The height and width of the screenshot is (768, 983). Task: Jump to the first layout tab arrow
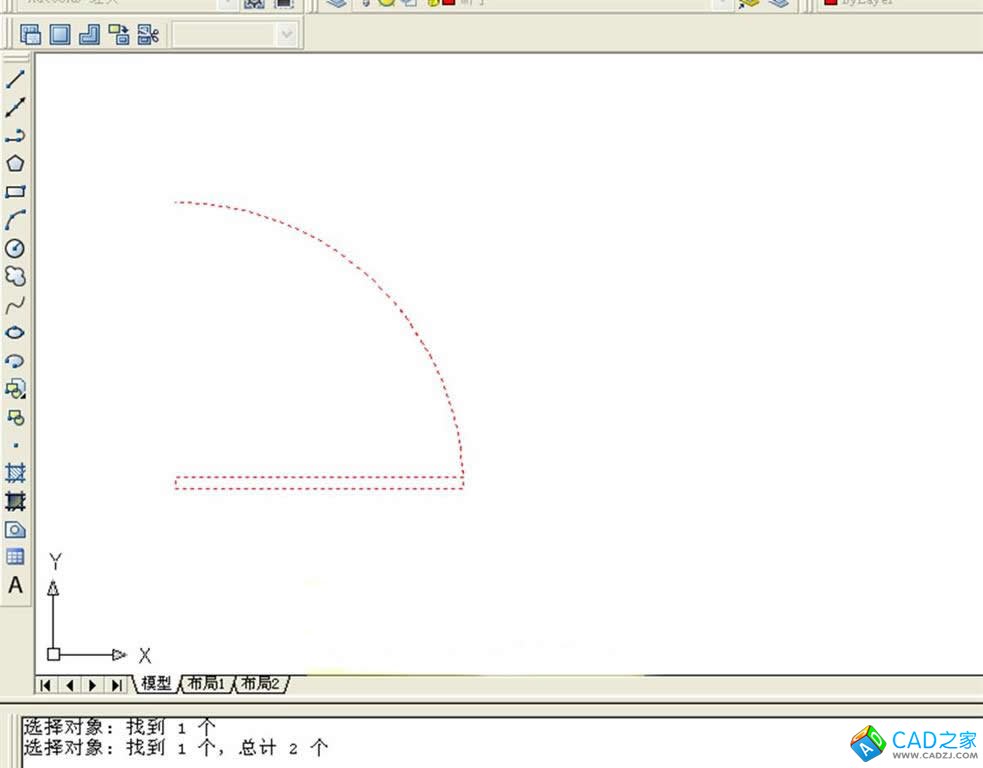46,685
